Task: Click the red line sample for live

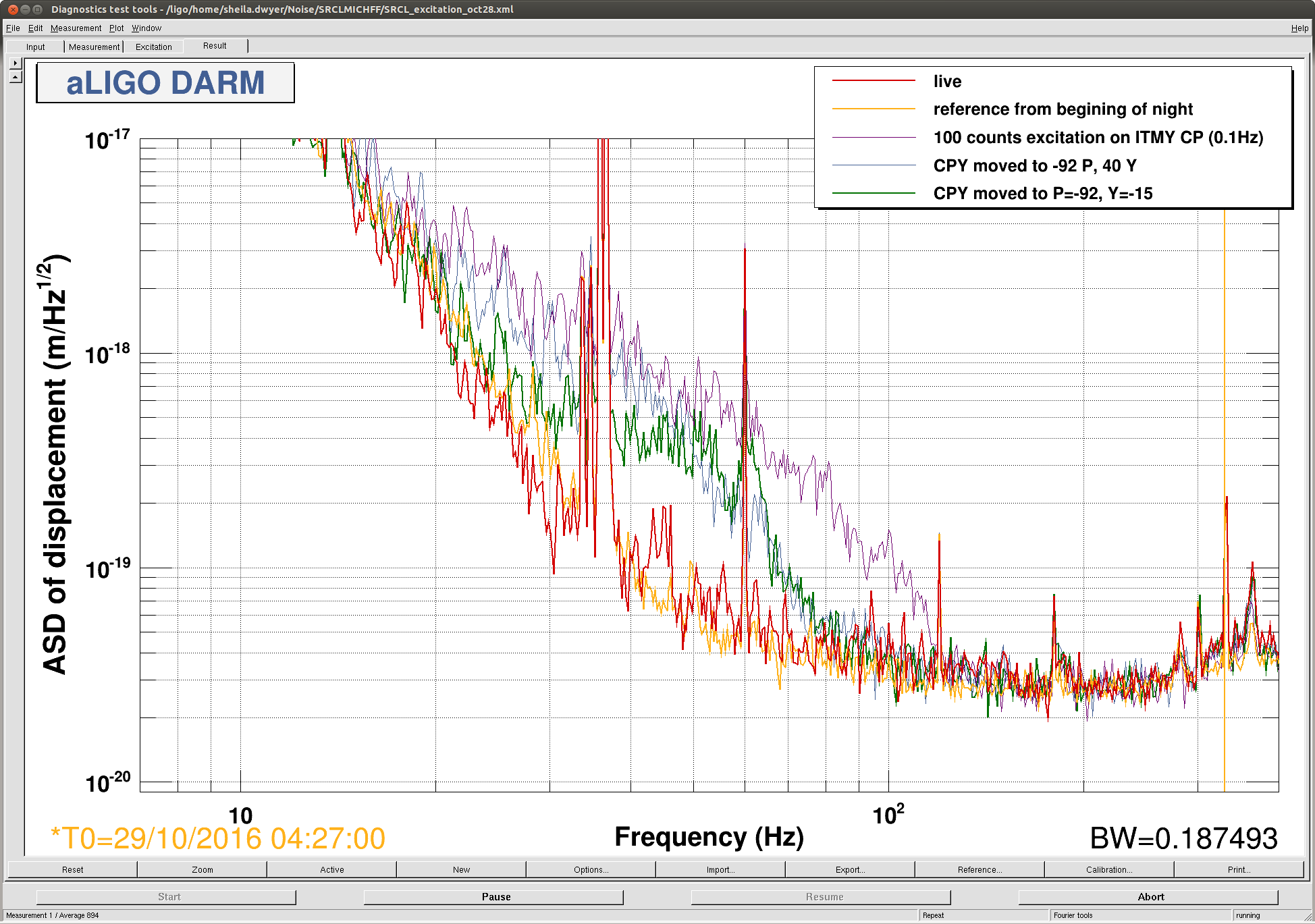Action: (874, 81)
